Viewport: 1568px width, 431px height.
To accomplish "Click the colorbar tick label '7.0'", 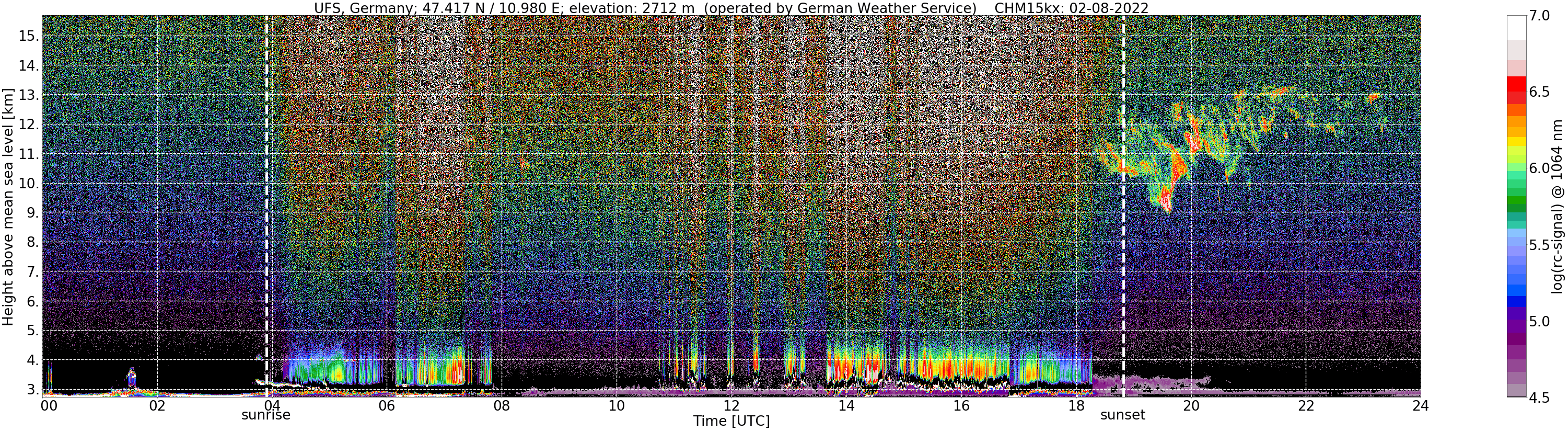I will click(x=1540, y=16).
